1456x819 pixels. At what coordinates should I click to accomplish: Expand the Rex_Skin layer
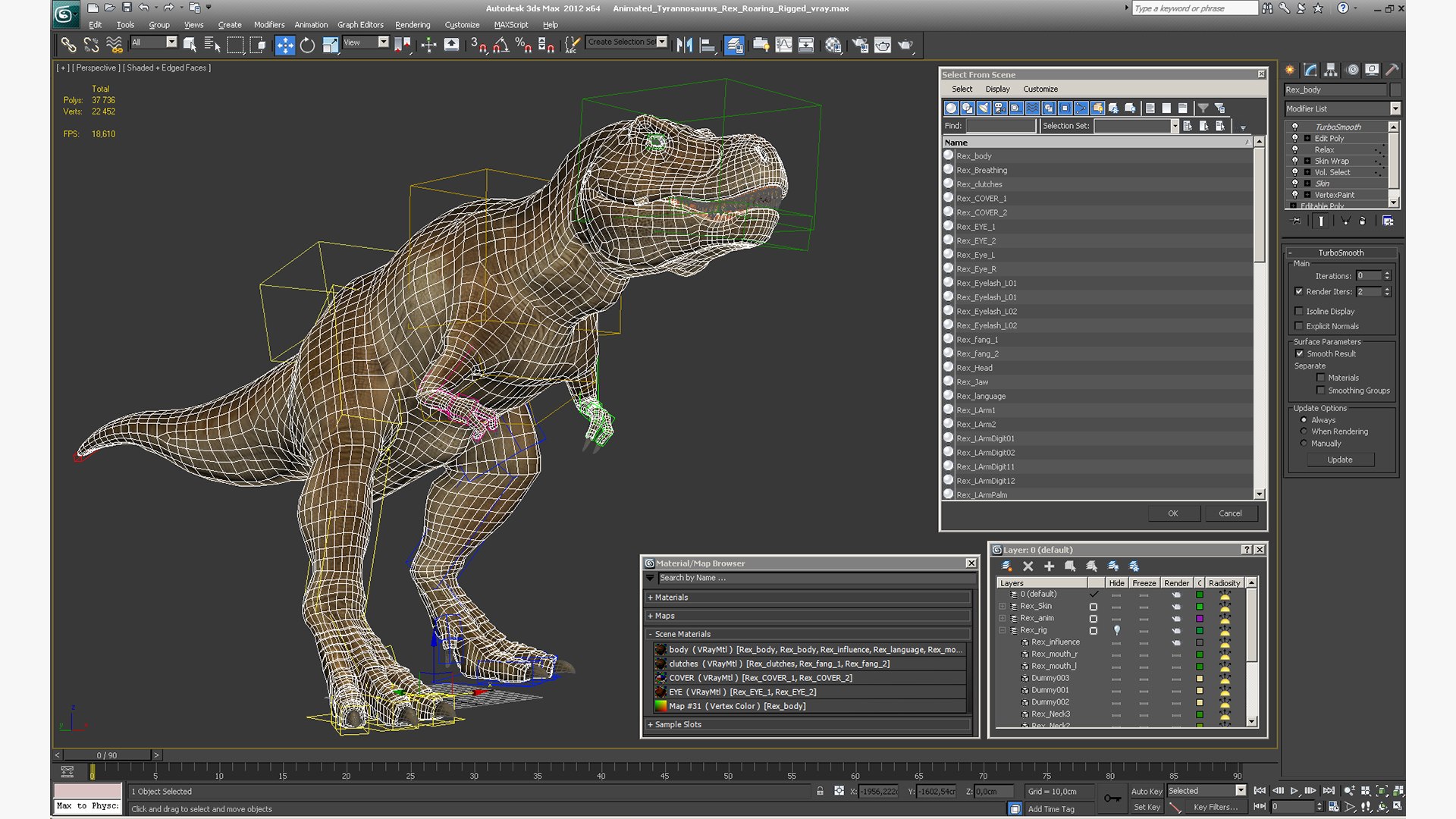(x=1003, y=606)
